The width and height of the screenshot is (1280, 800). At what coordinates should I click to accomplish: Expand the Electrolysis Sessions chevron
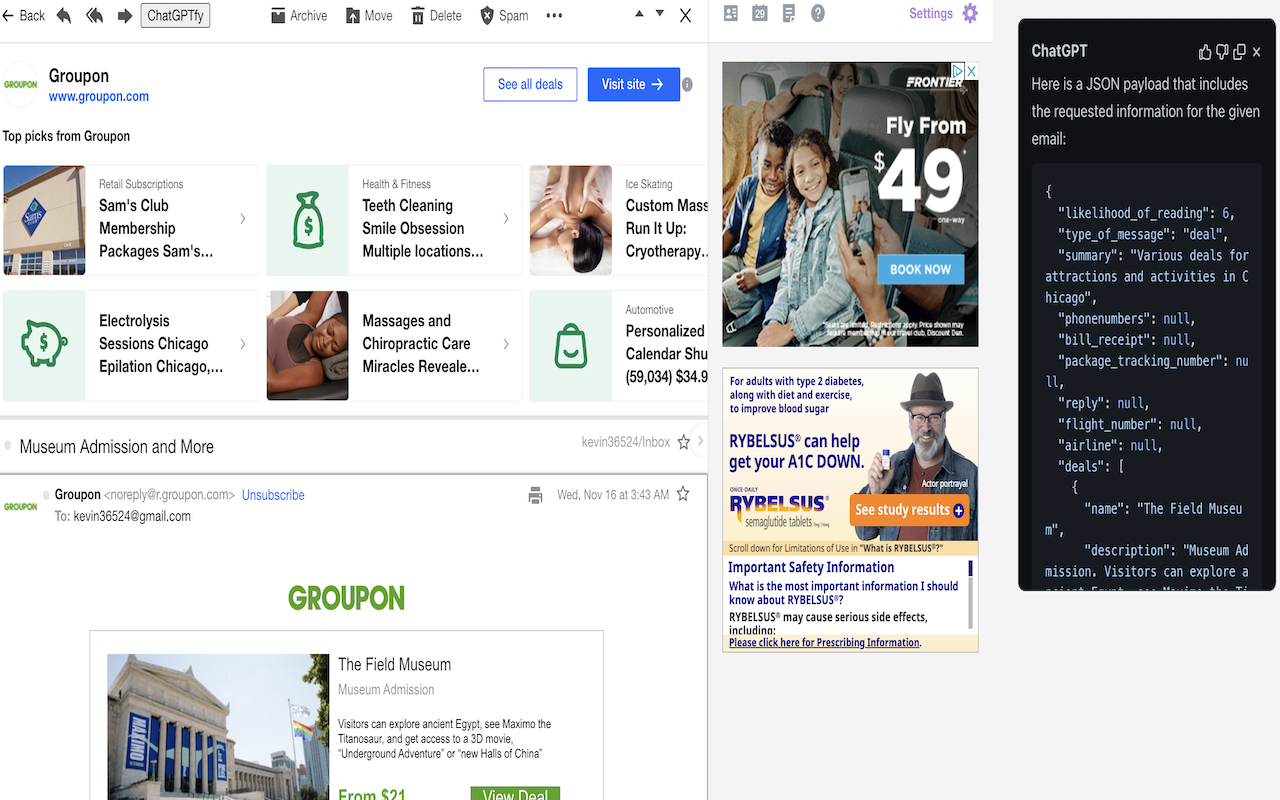[243, 344]
